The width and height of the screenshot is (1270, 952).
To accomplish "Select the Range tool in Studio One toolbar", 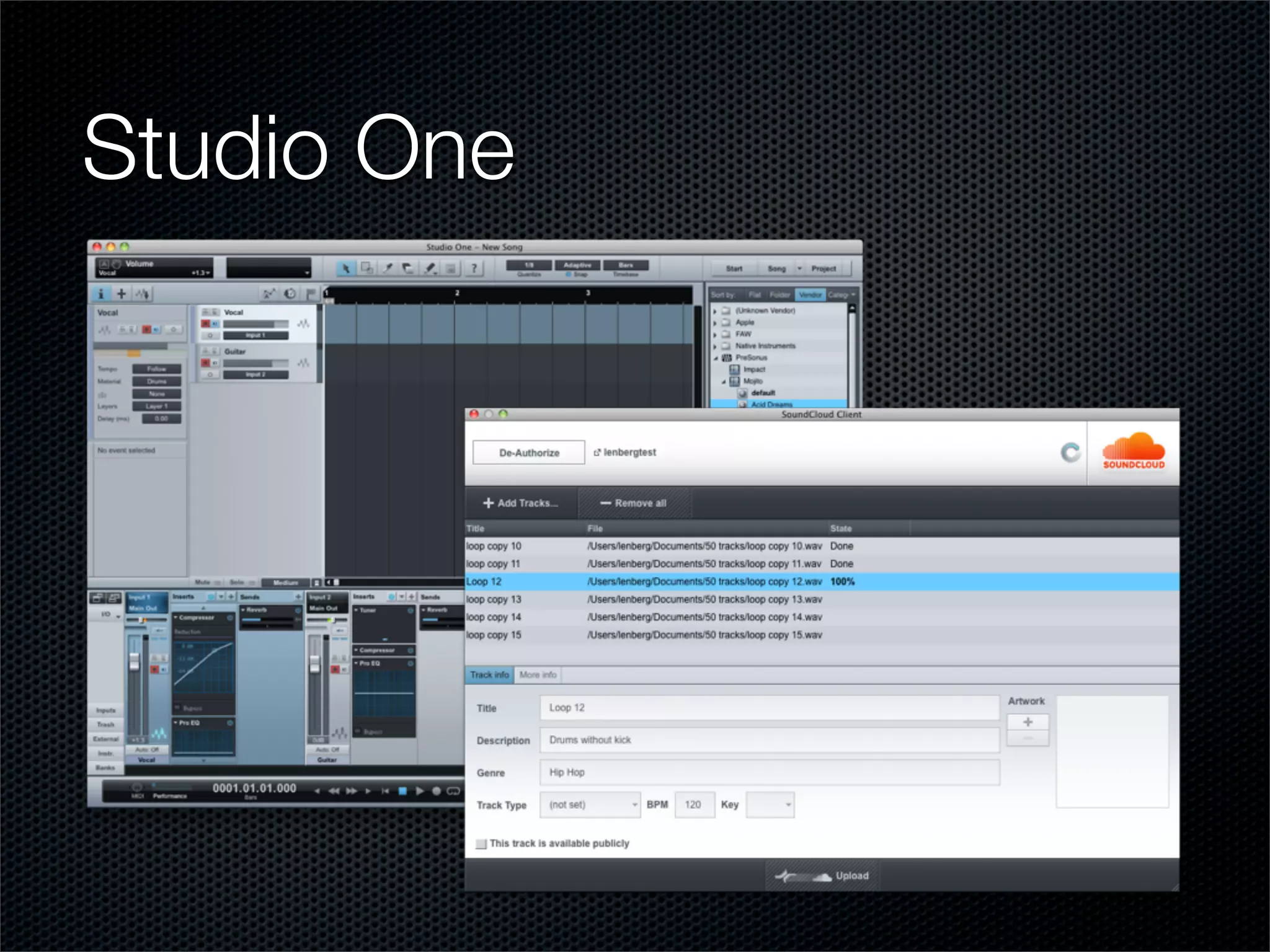I will pos(367,268).
